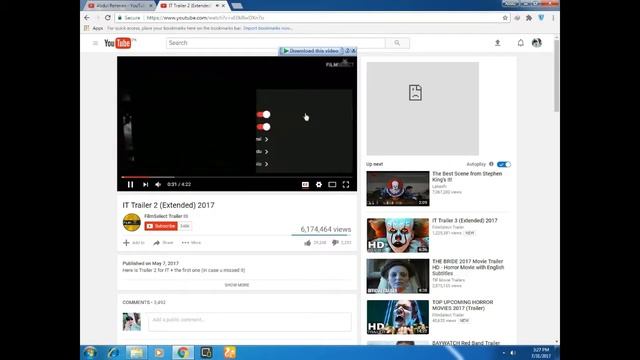Click the address bar URL

click(x=205, y=18)
